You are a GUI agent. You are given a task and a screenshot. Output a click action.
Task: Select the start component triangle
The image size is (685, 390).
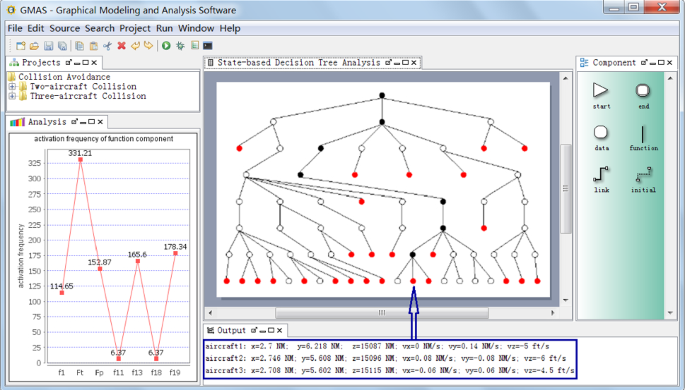pyautogui.click(x=601, y=91)
